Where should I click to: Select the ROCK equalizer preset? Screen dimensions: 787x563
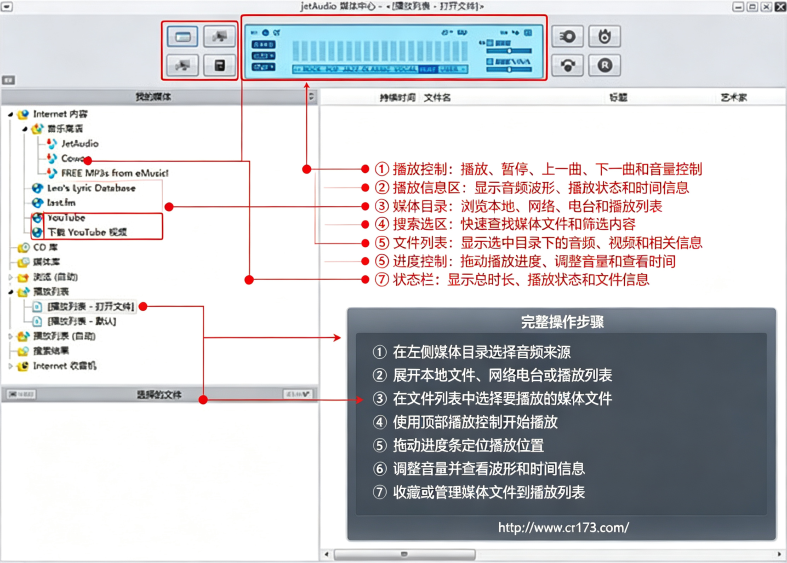click(313, 69)
